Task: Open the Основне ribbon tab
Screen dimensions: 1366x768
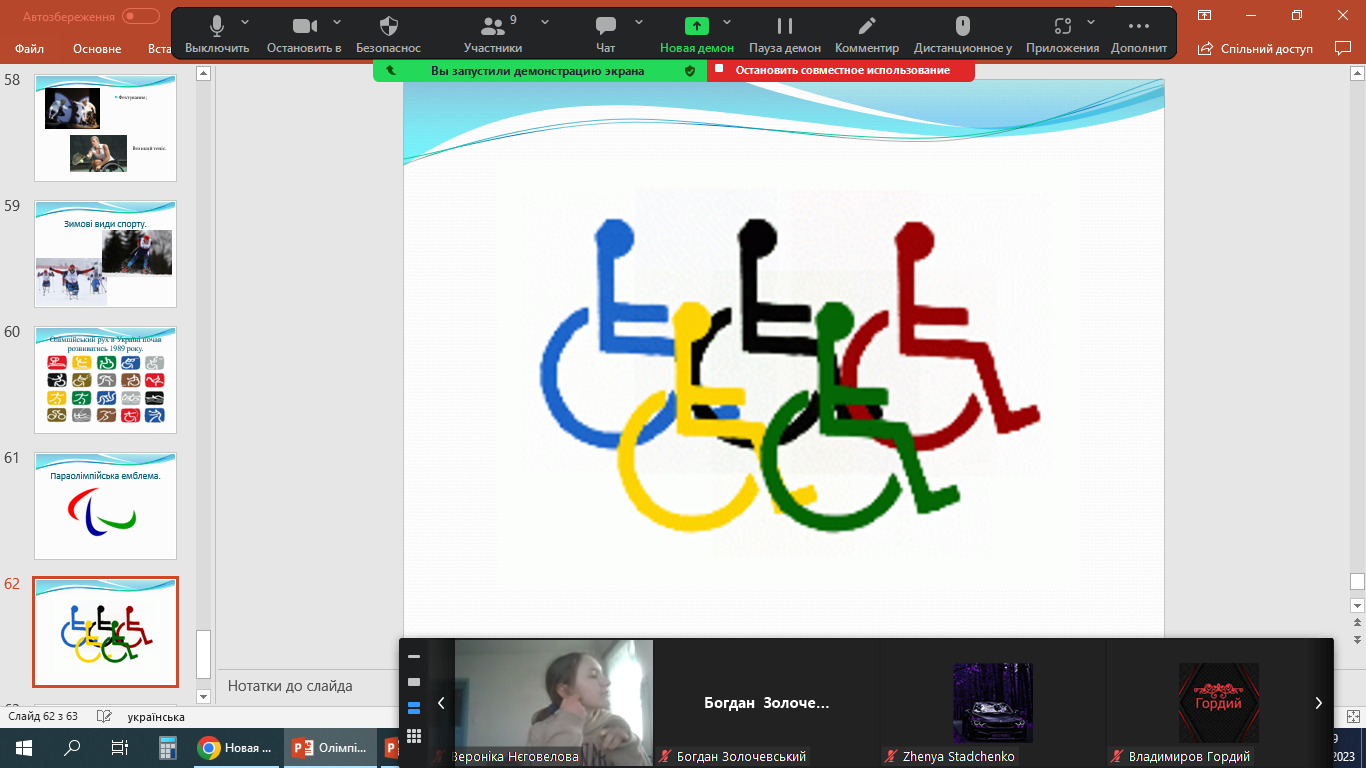Action: 97,48
